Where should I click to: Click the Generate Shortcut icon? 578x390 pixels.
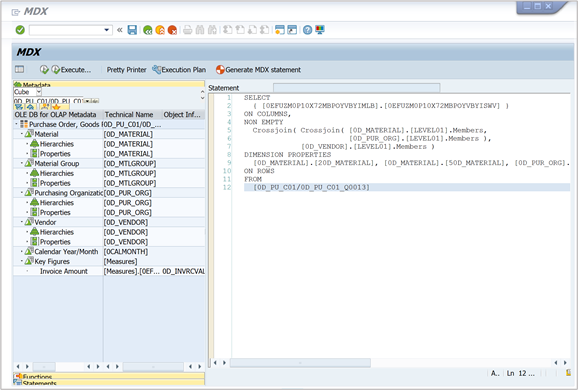[292, 30]
